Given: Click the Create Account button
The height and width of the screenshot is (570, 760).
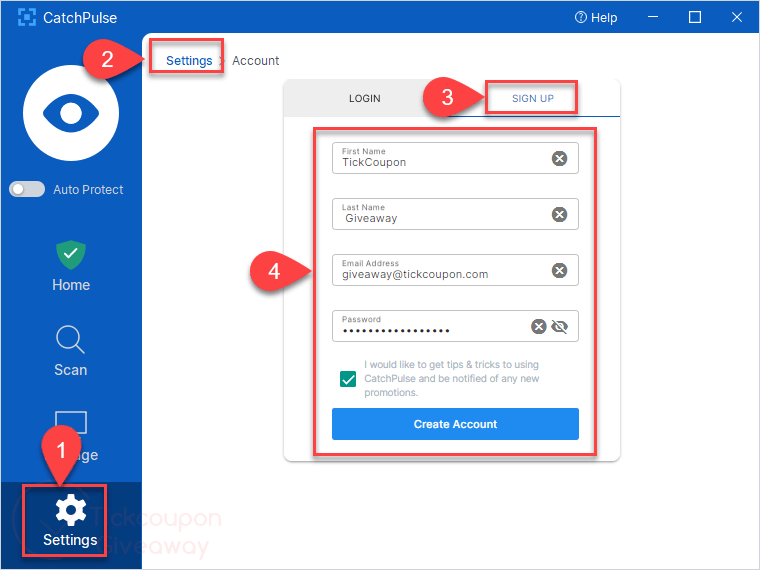Looking at the screenshot, I should pyautogui.click(x=455, y=424).
